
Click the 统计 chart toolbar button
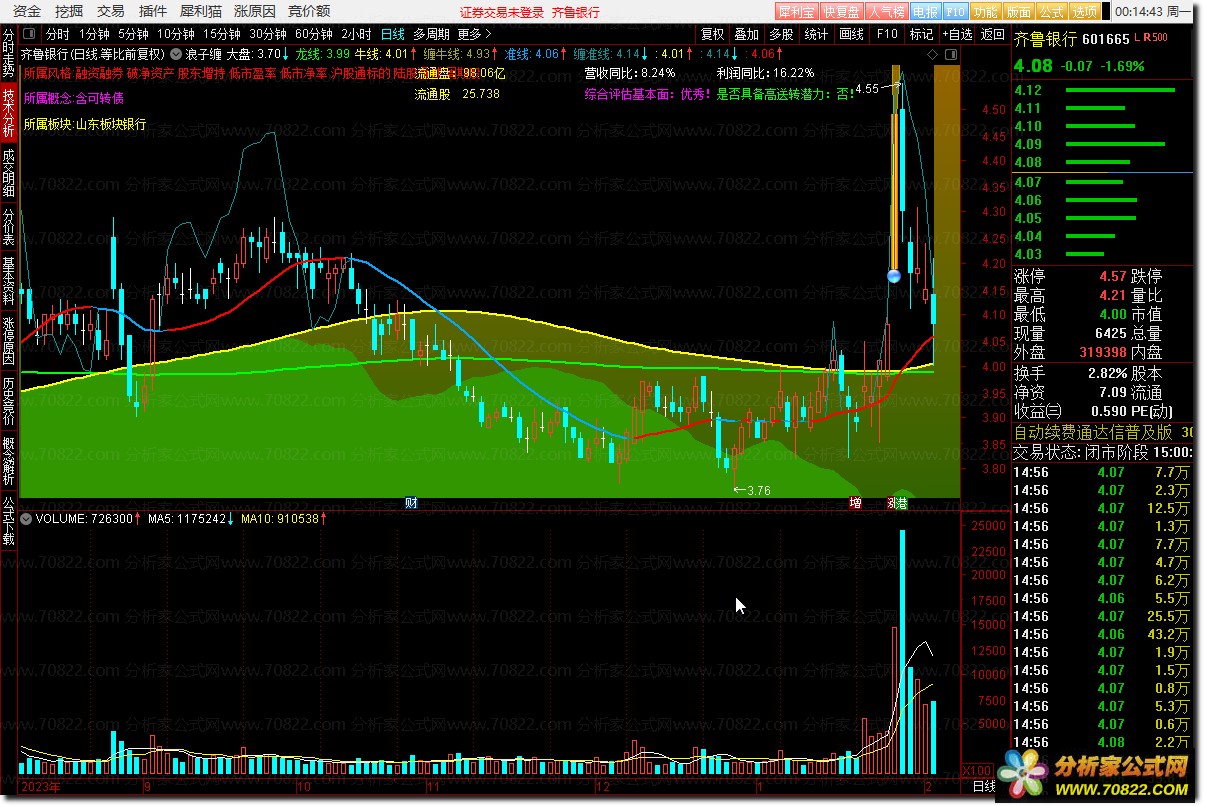pos(816,34)
